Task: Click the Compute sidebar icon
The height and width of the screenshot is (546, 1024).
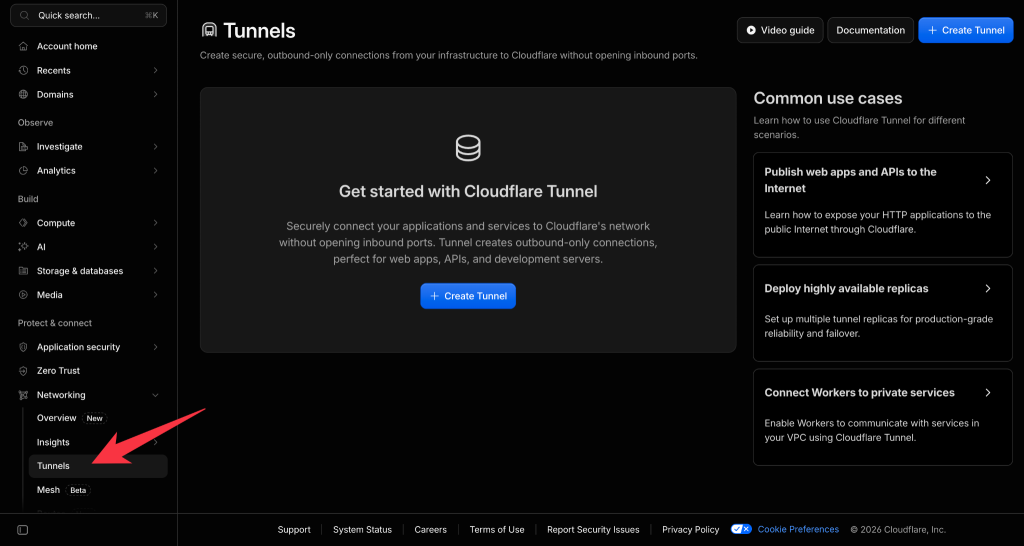Action: coord(24,223)
